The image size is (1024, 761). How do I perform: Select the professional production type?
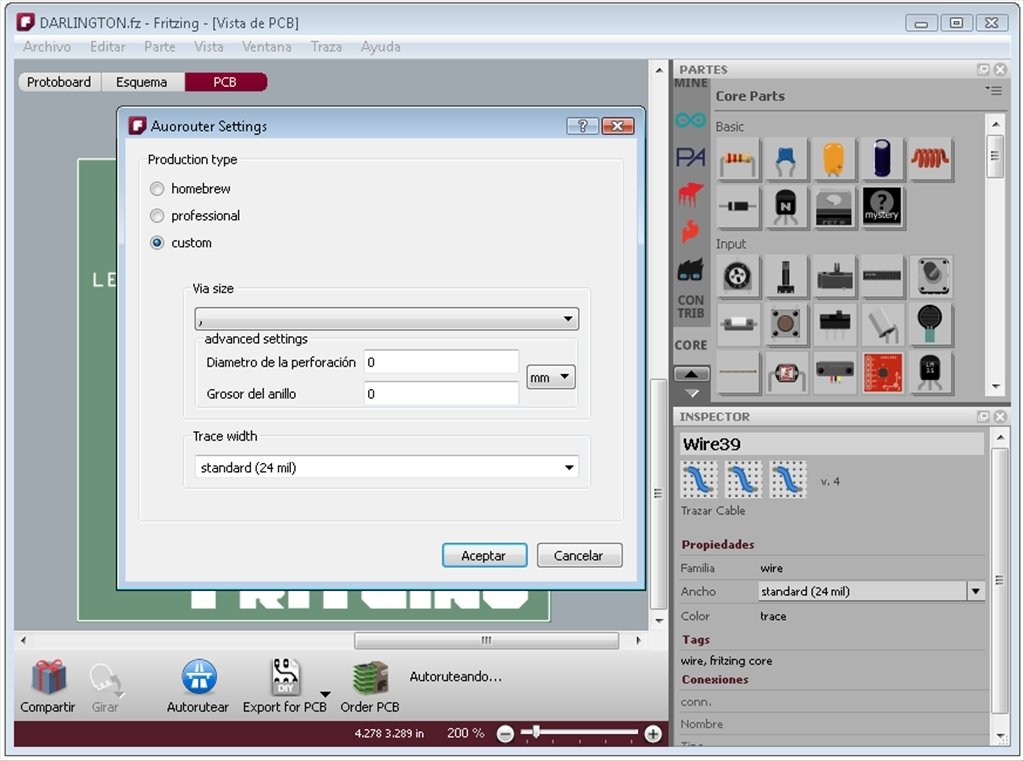(x=157, y=216)
